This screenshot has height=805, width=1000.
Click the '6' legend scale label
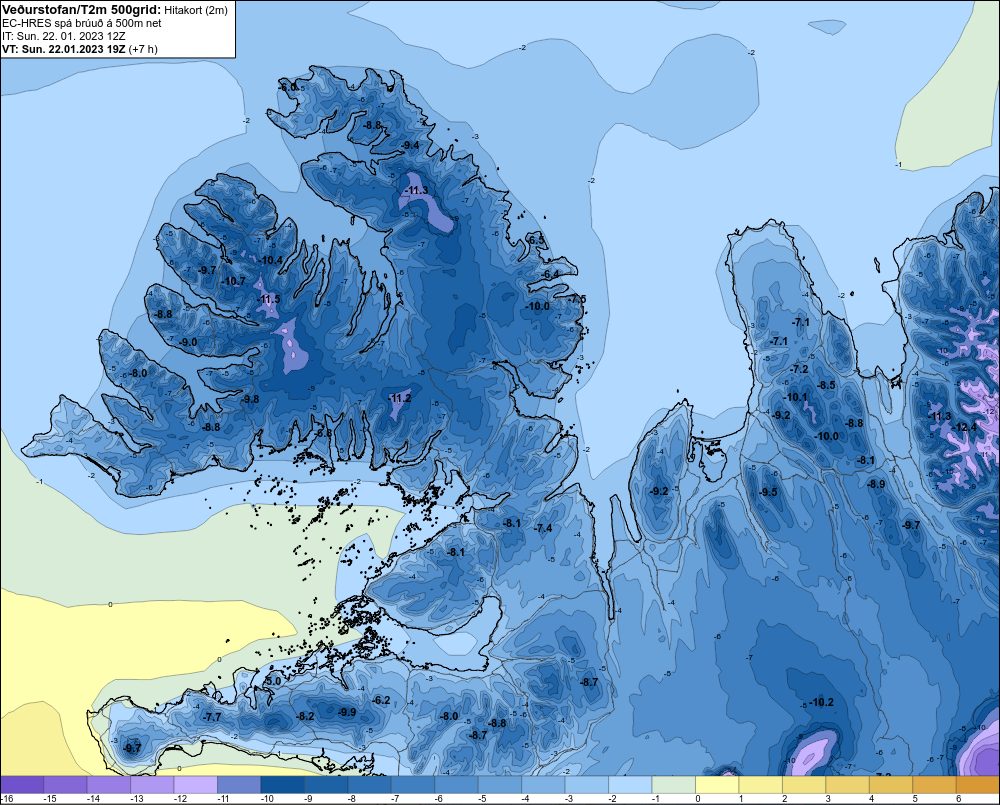[x=958, y=799]
